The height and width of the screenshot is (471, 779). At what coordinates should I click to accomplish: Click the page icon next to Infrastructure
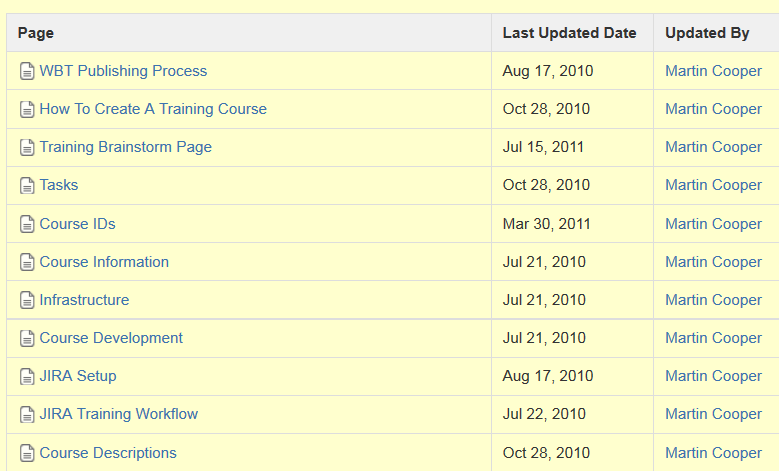point(27,300)
